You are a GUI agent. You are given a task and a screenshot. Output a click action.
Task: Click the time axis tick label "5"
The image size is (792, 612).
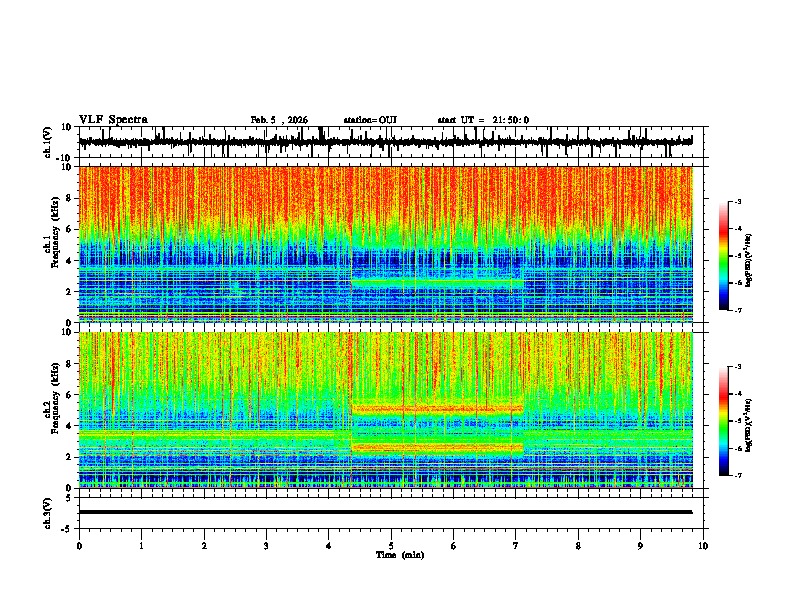point(391,546)
